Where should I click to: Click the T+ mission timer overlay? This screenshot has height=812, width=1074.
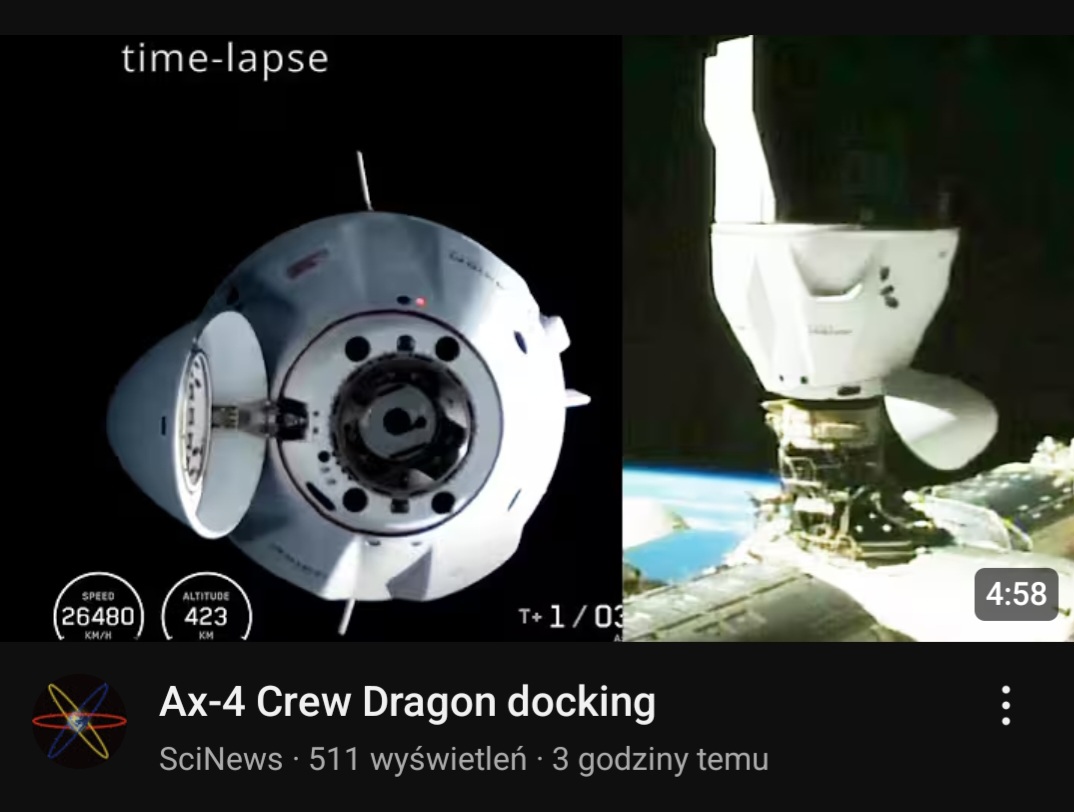[x=570, y=617]
